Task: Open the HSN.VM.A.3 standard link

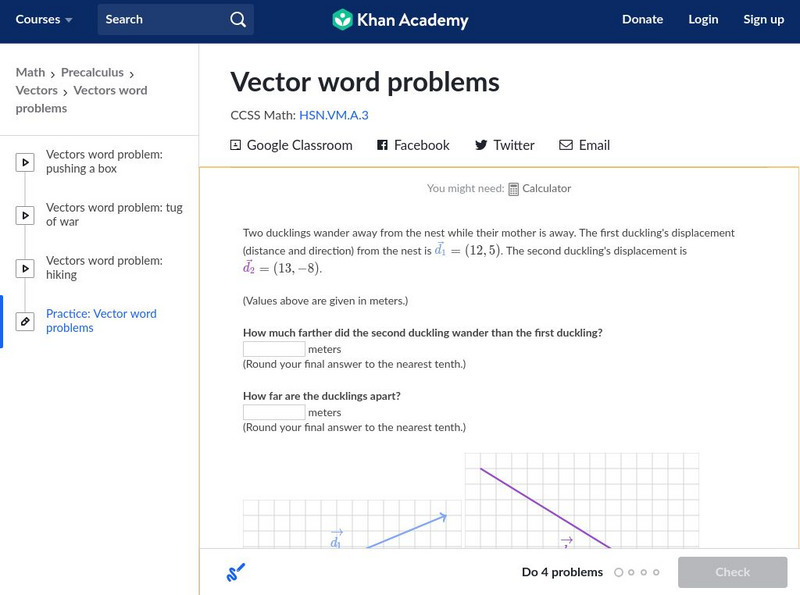Action: 333,115
